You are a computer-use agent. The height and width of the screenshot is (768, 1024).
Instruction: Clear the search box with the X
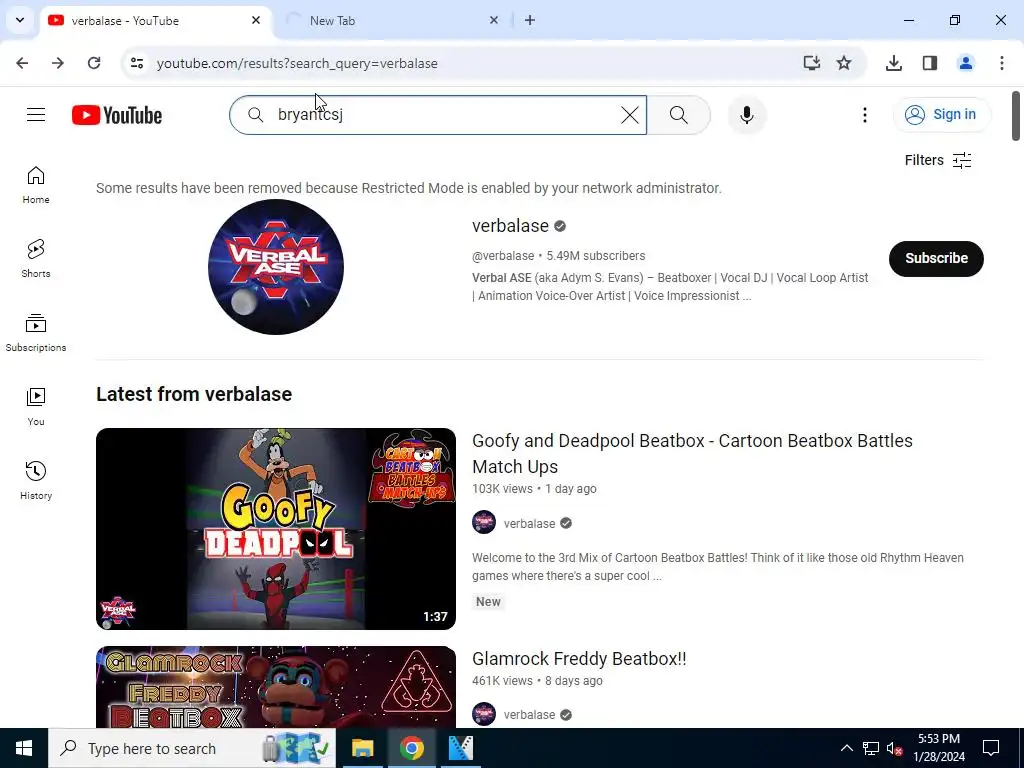[x=630, y=115]
